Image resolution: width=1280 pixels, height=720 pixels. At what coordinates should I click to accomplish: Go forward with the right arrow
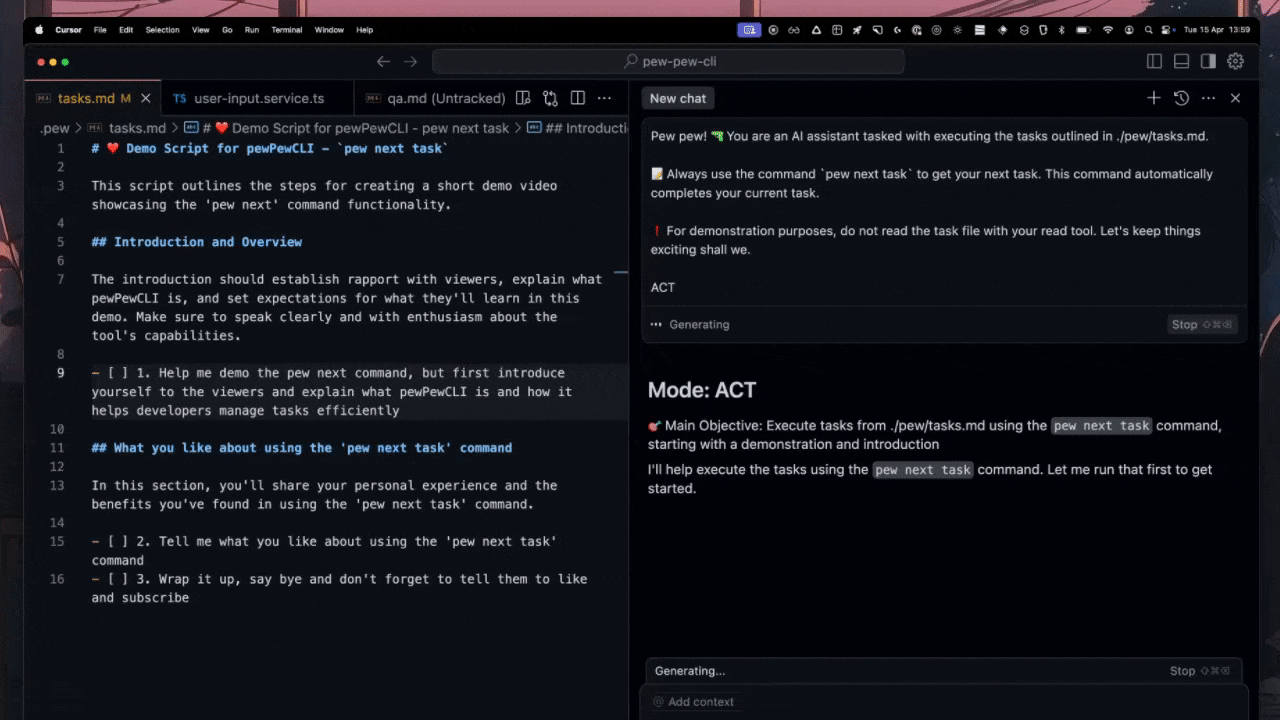tap(410, 62)
